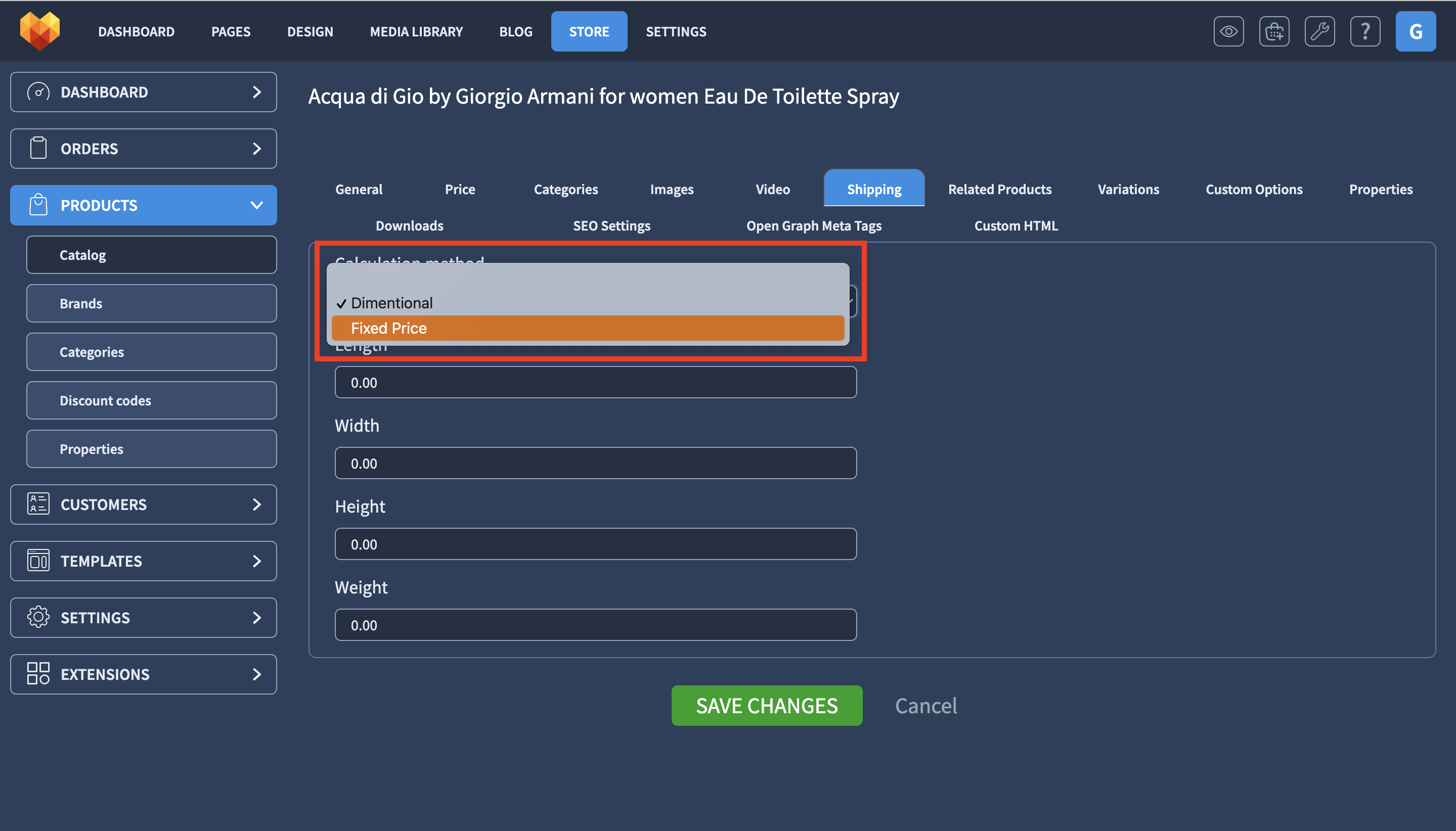Switch to the product Categories tab
1456x831 pixels.
pos(566,189)
